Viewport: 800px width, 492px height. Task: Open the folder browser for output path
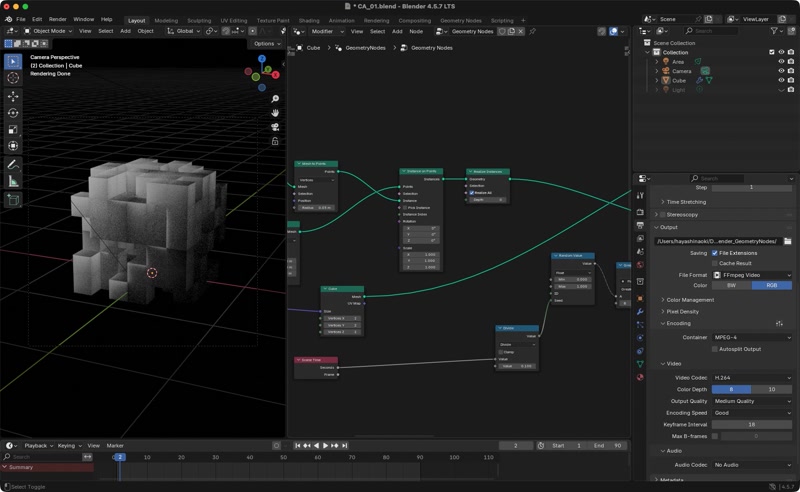[788, 241]
